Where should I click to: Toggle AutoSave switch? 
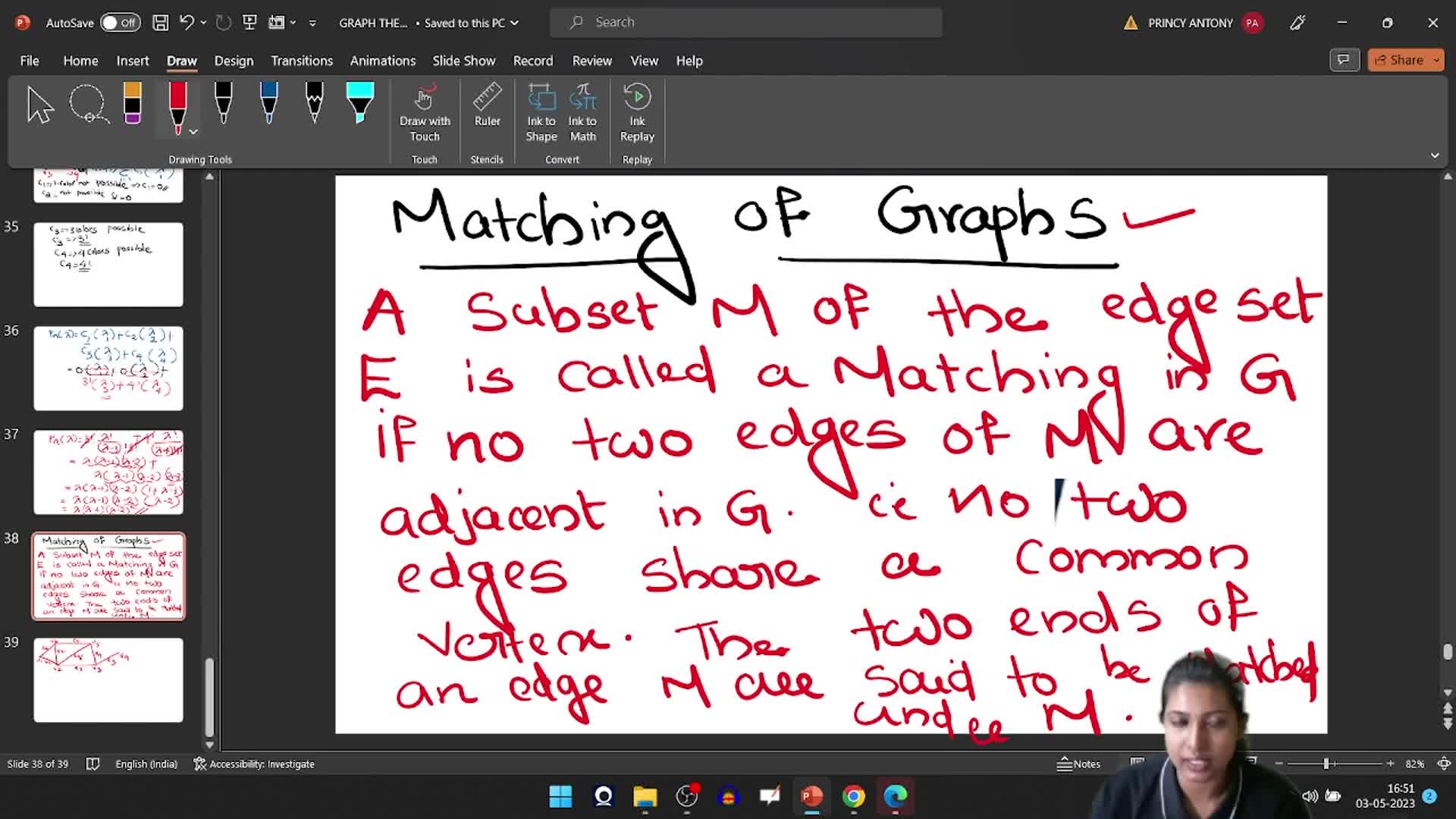121,23
